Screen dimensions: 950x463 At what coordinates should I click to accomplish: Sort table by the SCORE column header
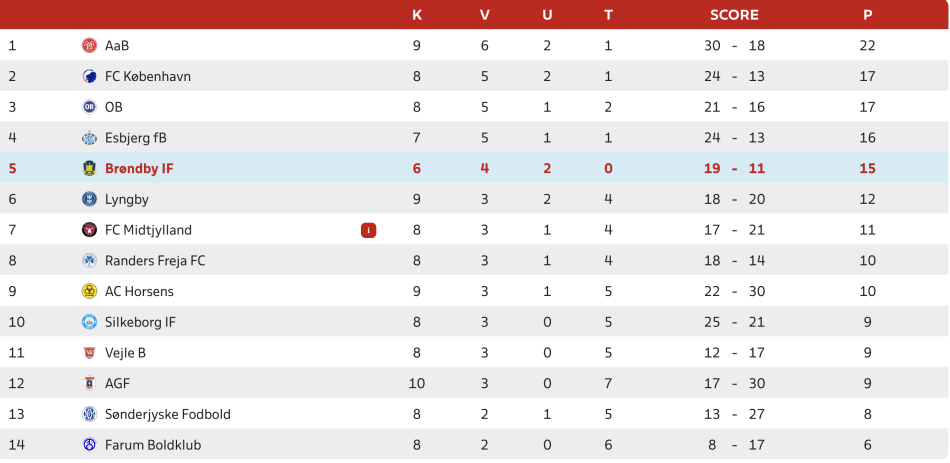tap(734, 15)
